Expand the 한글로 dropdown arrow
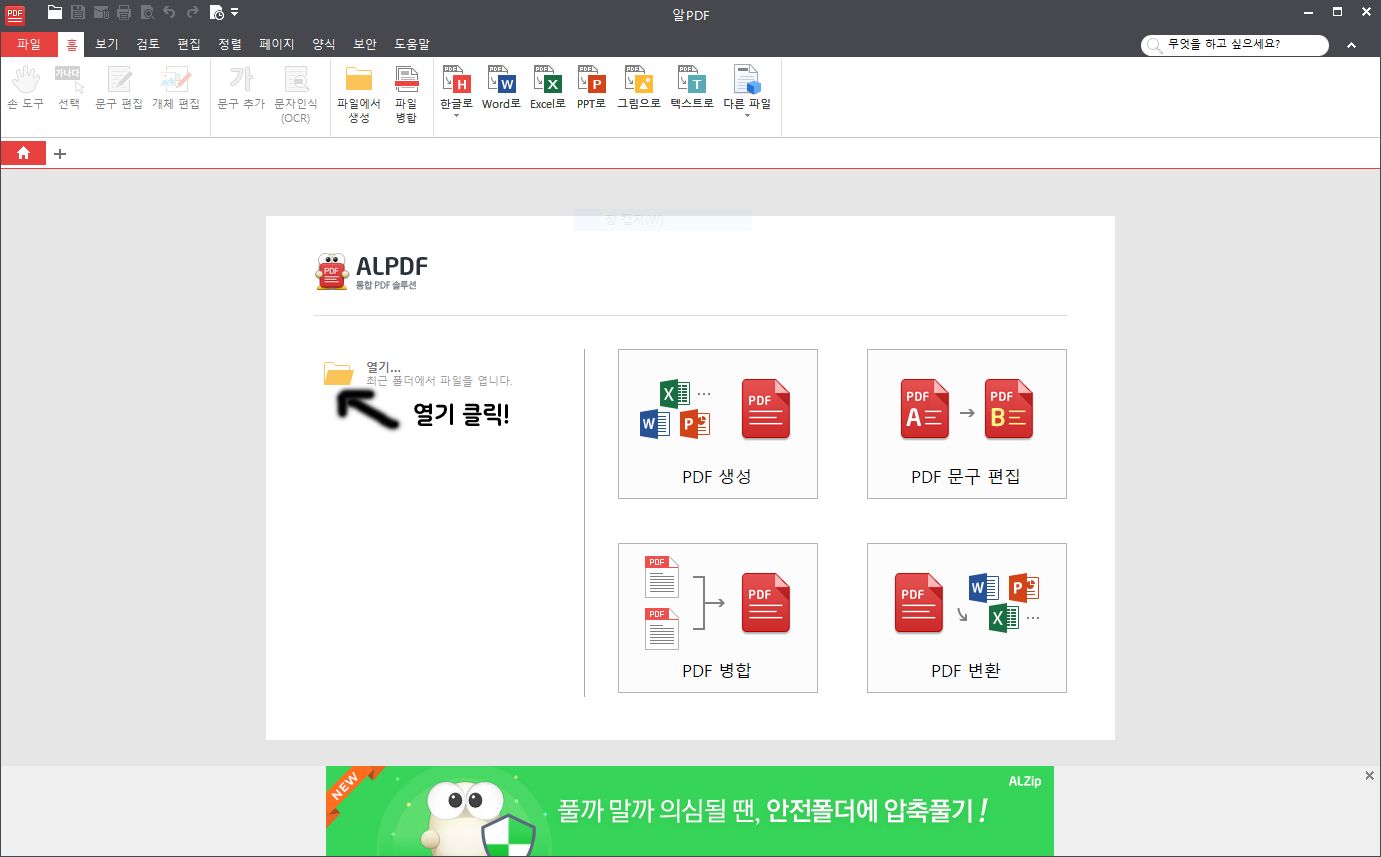Image resolution: width=1381 pixels, height=857 pixels. 456,116
